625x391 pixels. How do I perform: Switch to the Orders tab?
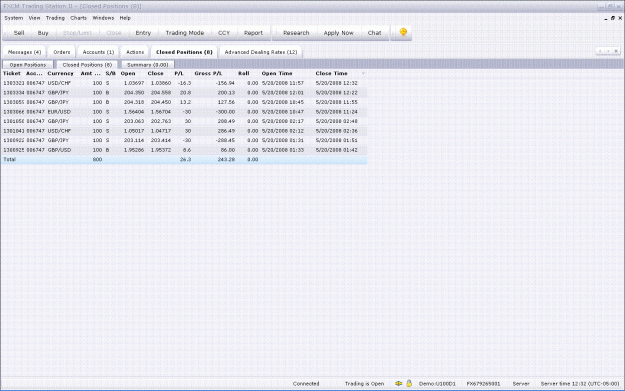pyautogui.click(x=61, y=52)
